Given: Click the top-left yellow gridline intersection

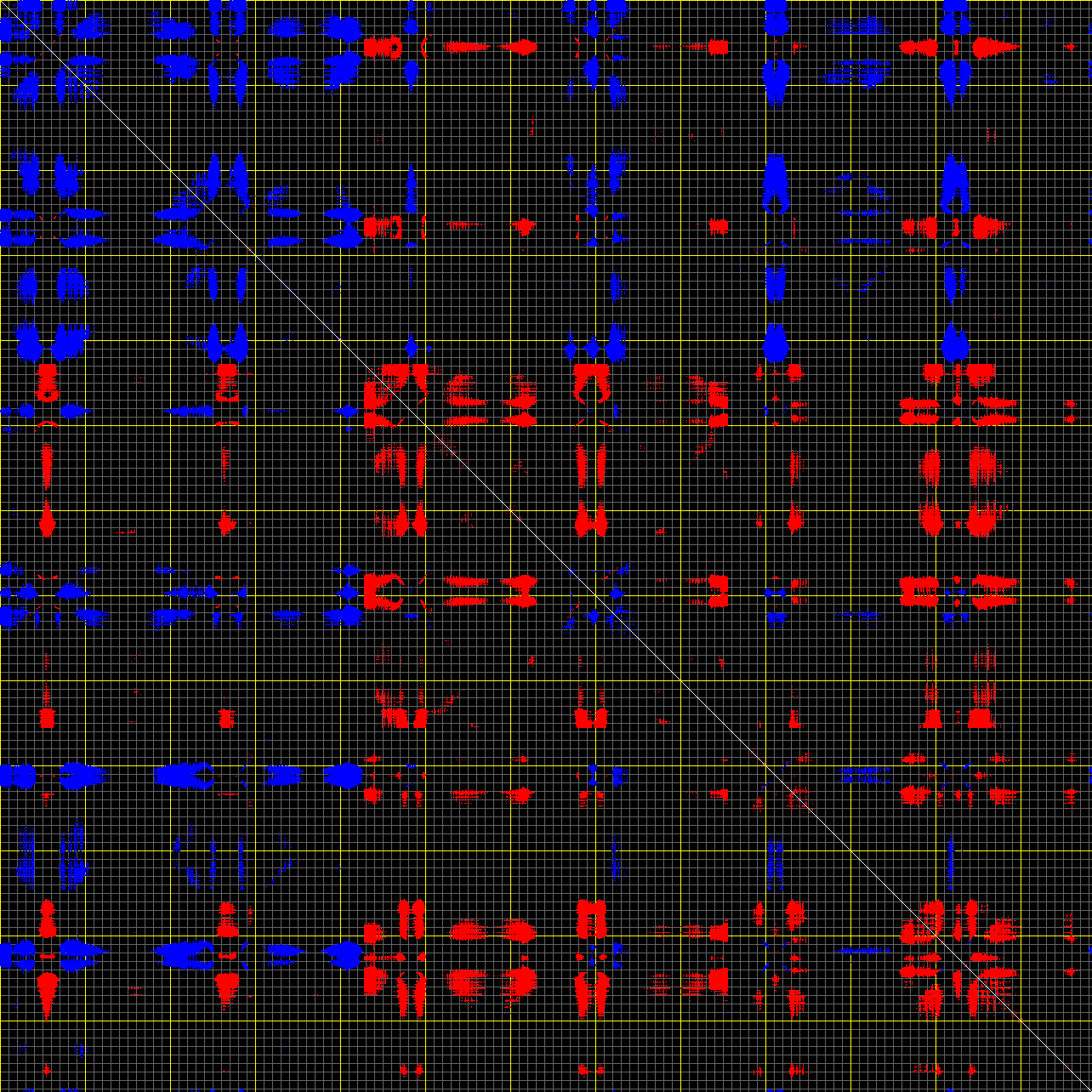Looking at the screenshot, I should (x=85, y=85).
